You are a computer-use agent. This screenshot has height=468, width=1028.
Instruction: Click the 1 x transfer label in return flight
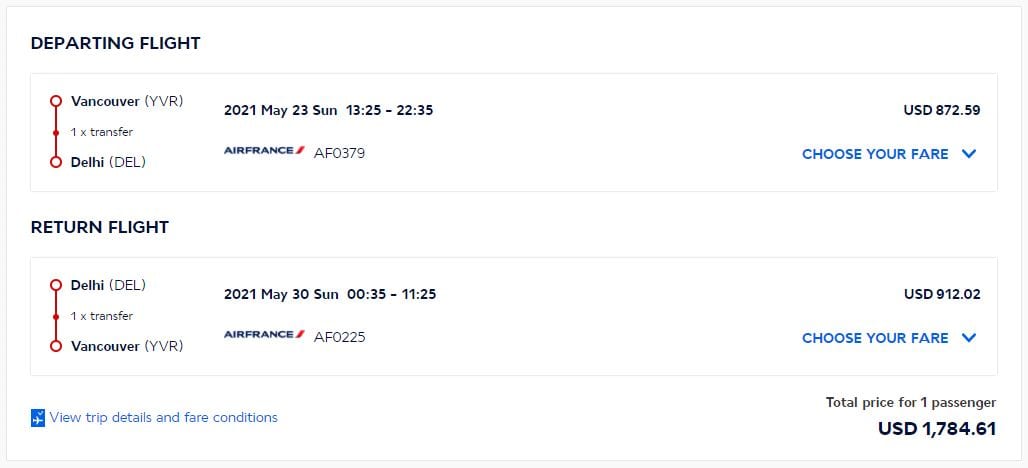tap(102, 316)
